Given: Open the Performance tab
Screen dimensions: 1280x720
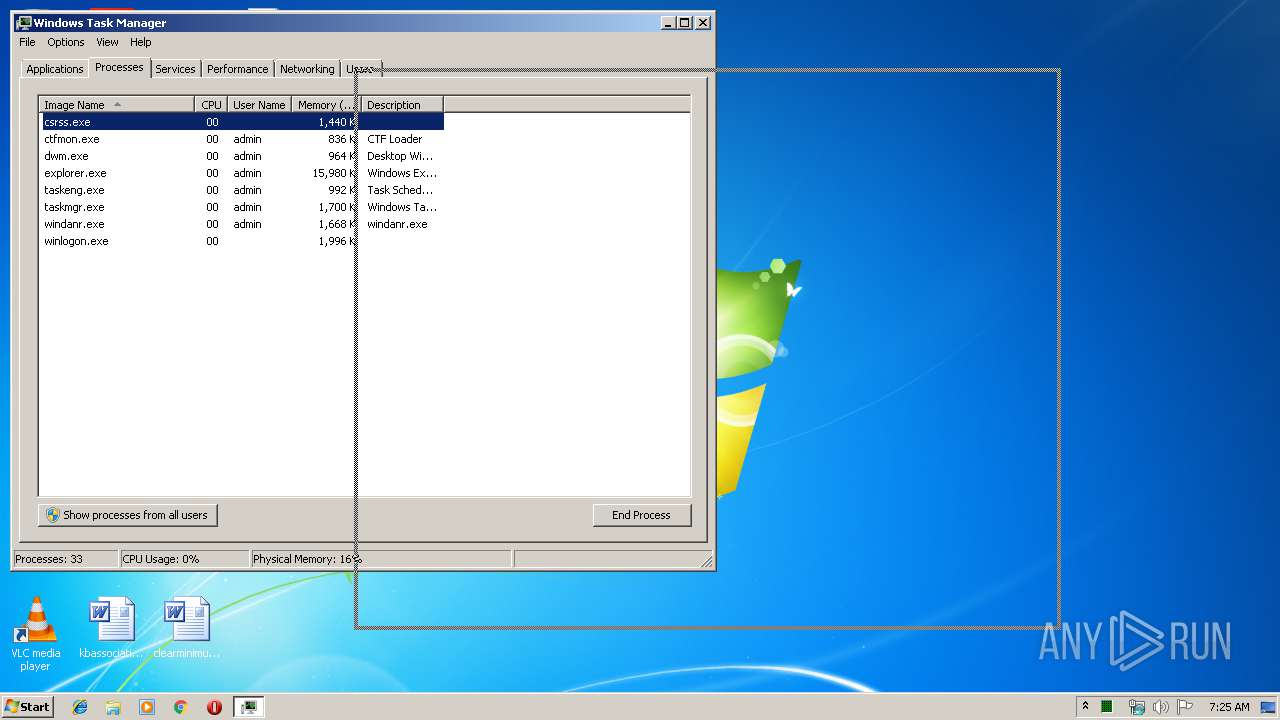Looking at the screenshot, I should tap(237, 69).
